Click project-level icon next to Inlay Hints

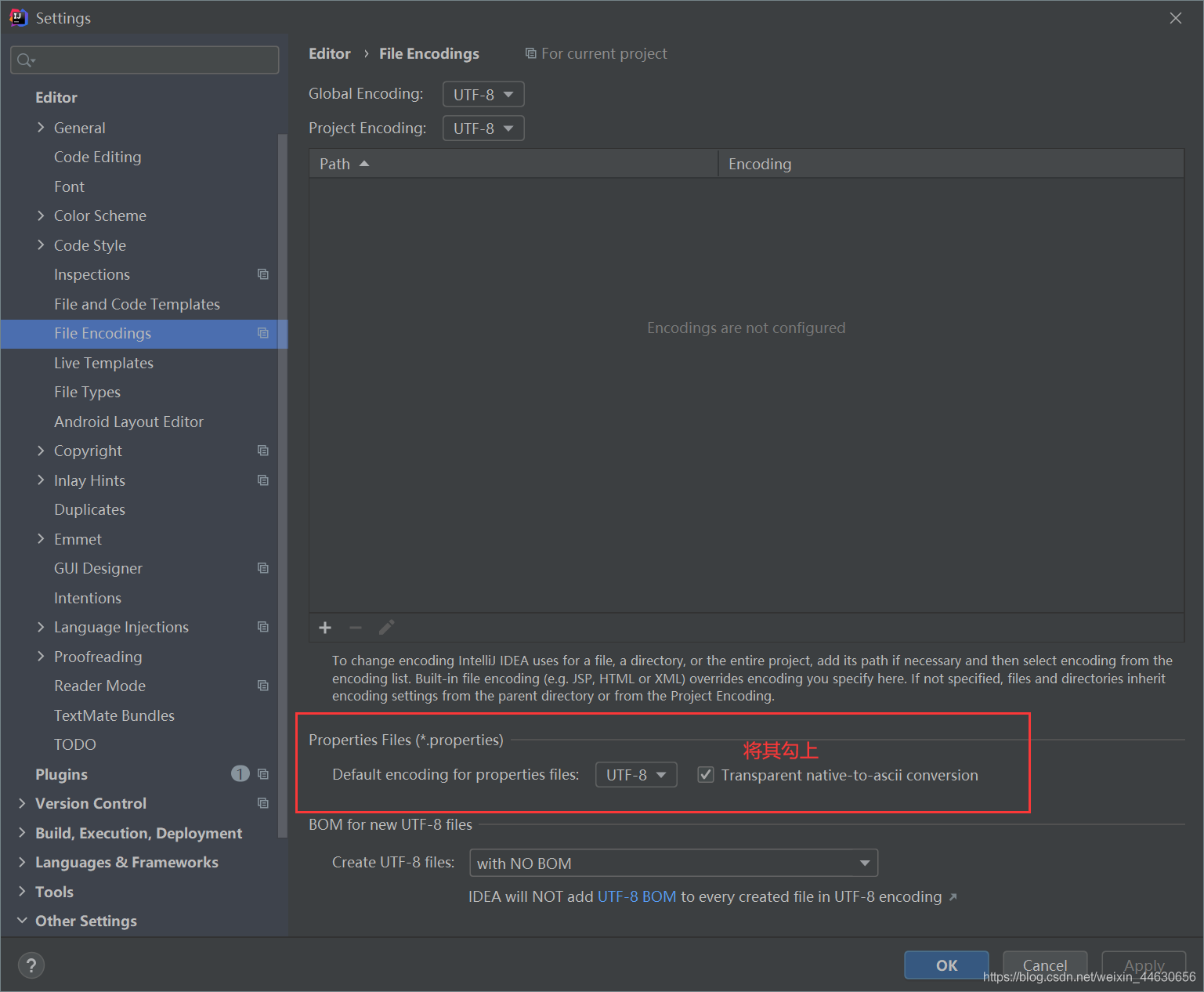coord(263,480)
